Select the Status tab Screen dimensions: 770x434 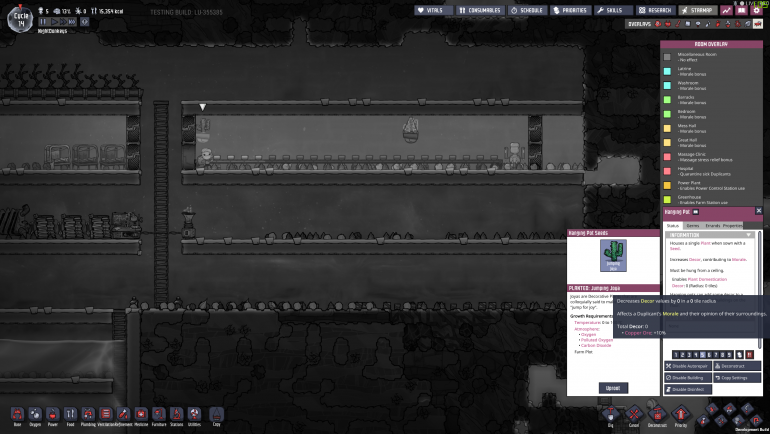click(x=673, y=226)
